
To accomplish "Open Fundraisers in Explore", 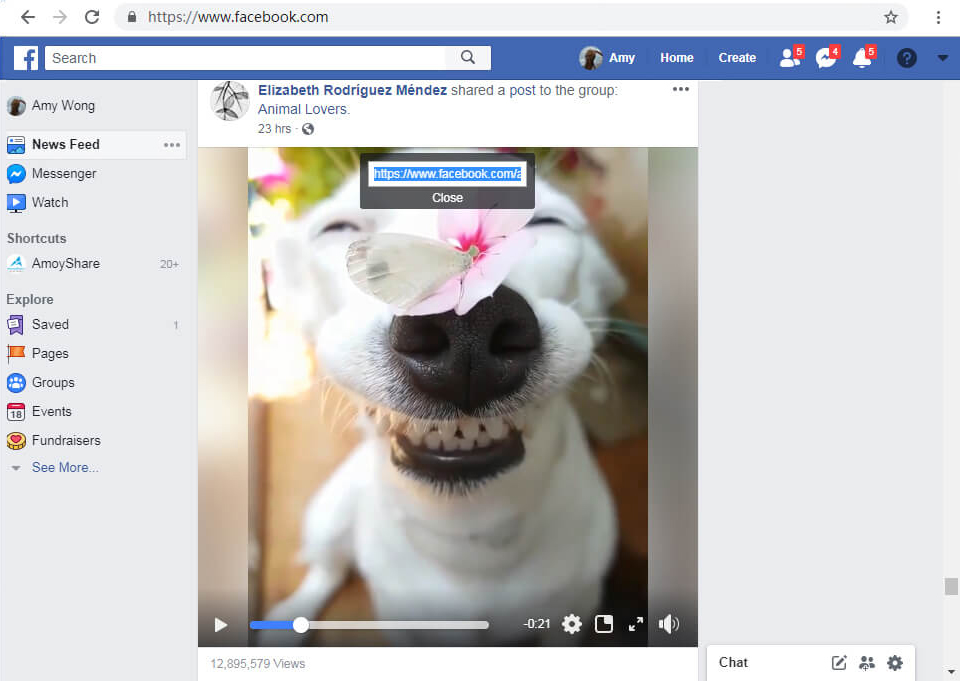I will (54, 440).
